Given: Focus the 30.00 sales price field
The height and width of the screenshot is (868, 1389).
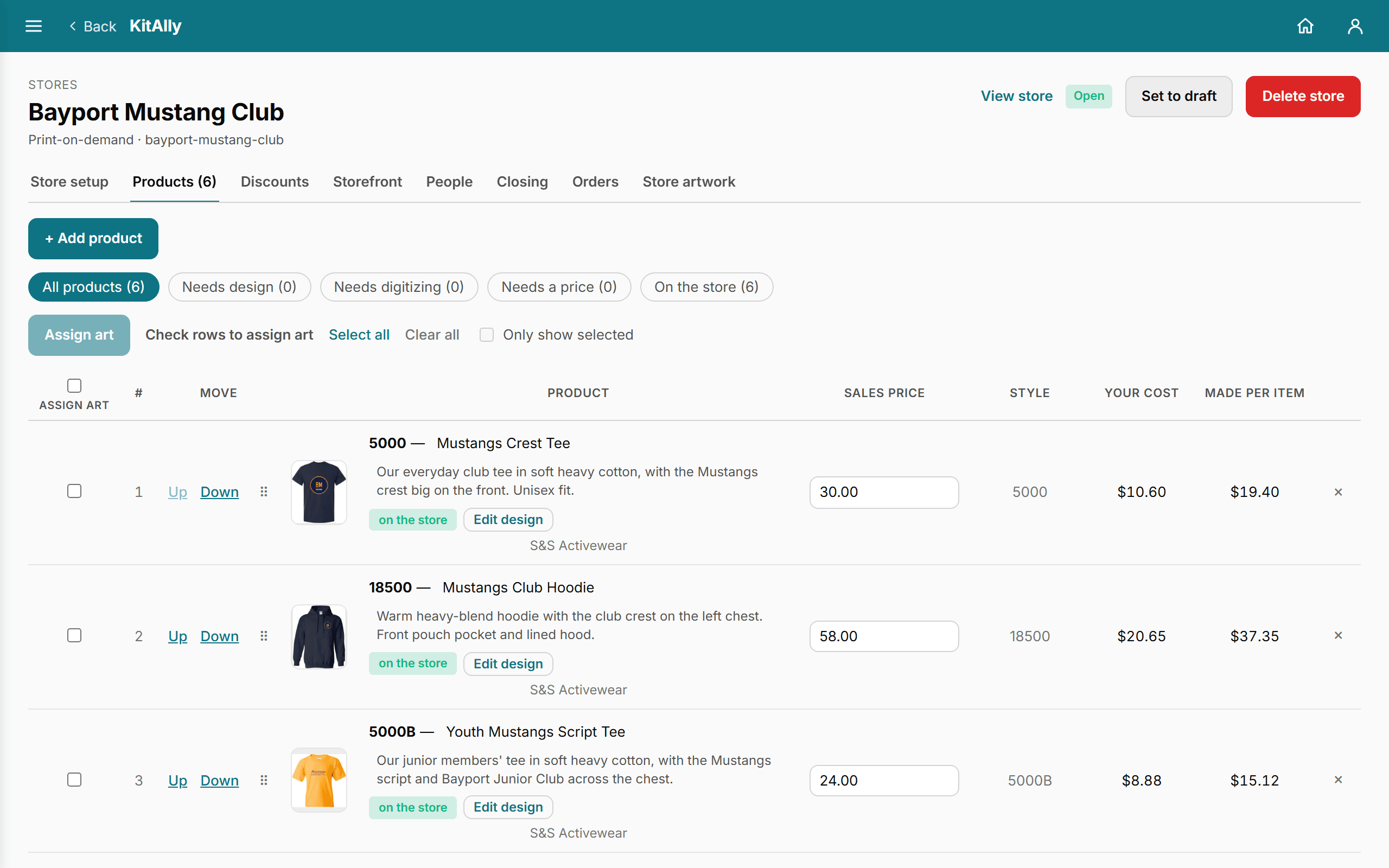Looking at the screenshot, I should tap(884, 492).
